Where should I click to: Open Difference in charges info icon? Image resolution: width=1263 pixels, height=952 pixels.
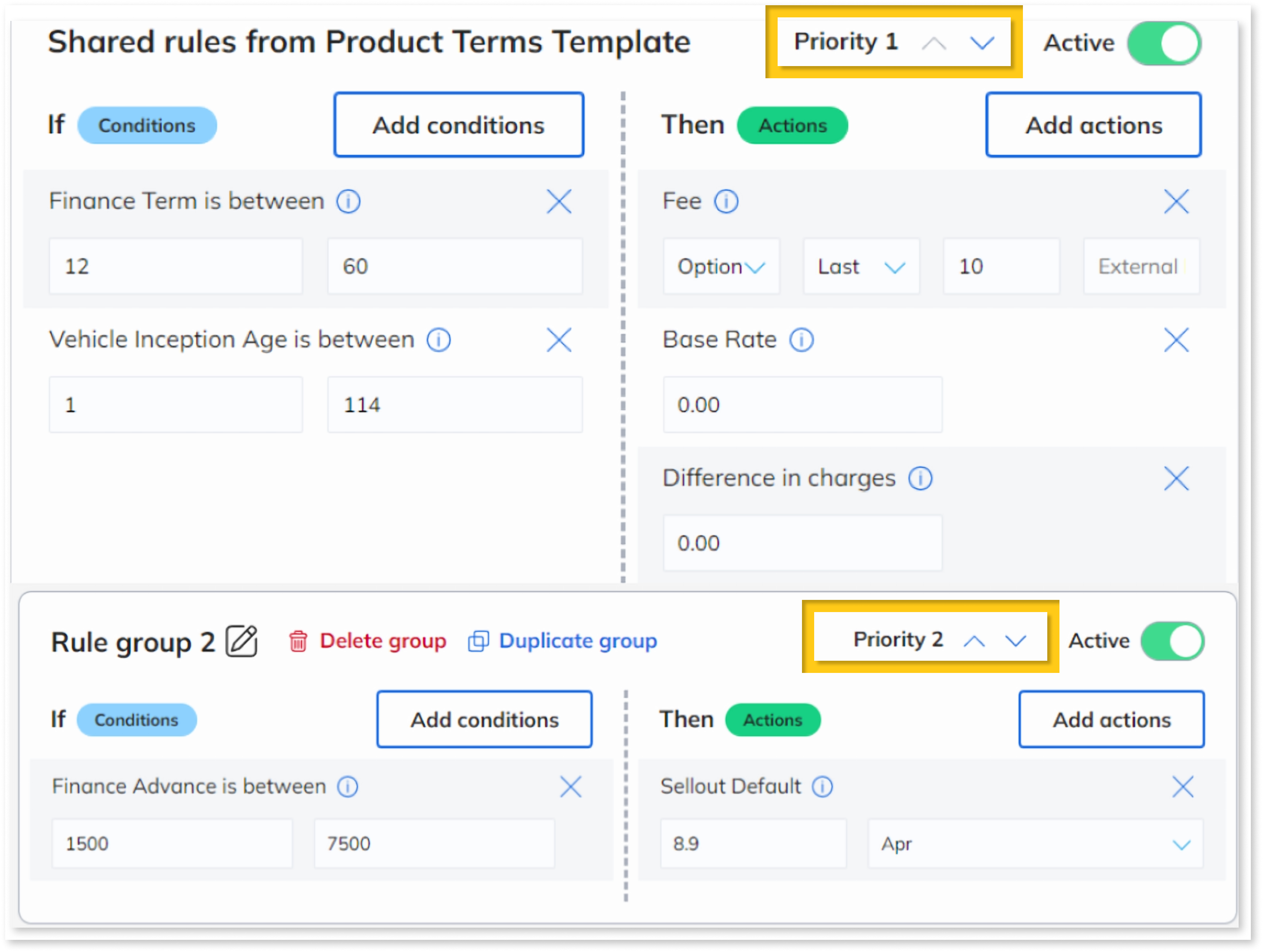click(x=920, y=478)
